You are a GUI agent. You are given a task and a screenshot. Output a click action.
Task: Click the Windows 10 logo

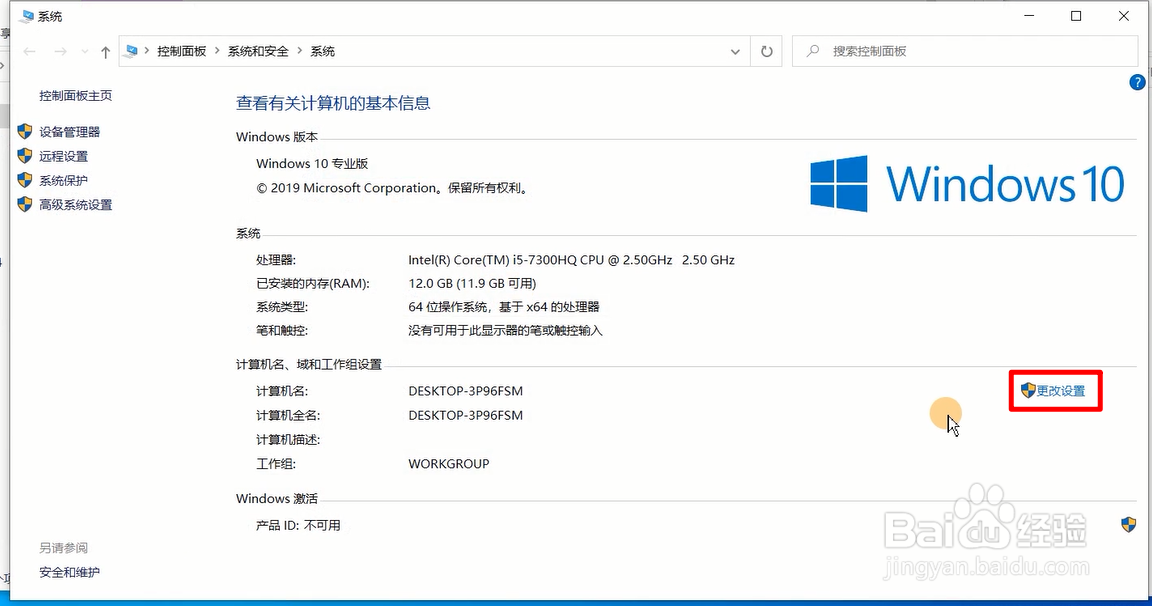click(x=967, y=184)
